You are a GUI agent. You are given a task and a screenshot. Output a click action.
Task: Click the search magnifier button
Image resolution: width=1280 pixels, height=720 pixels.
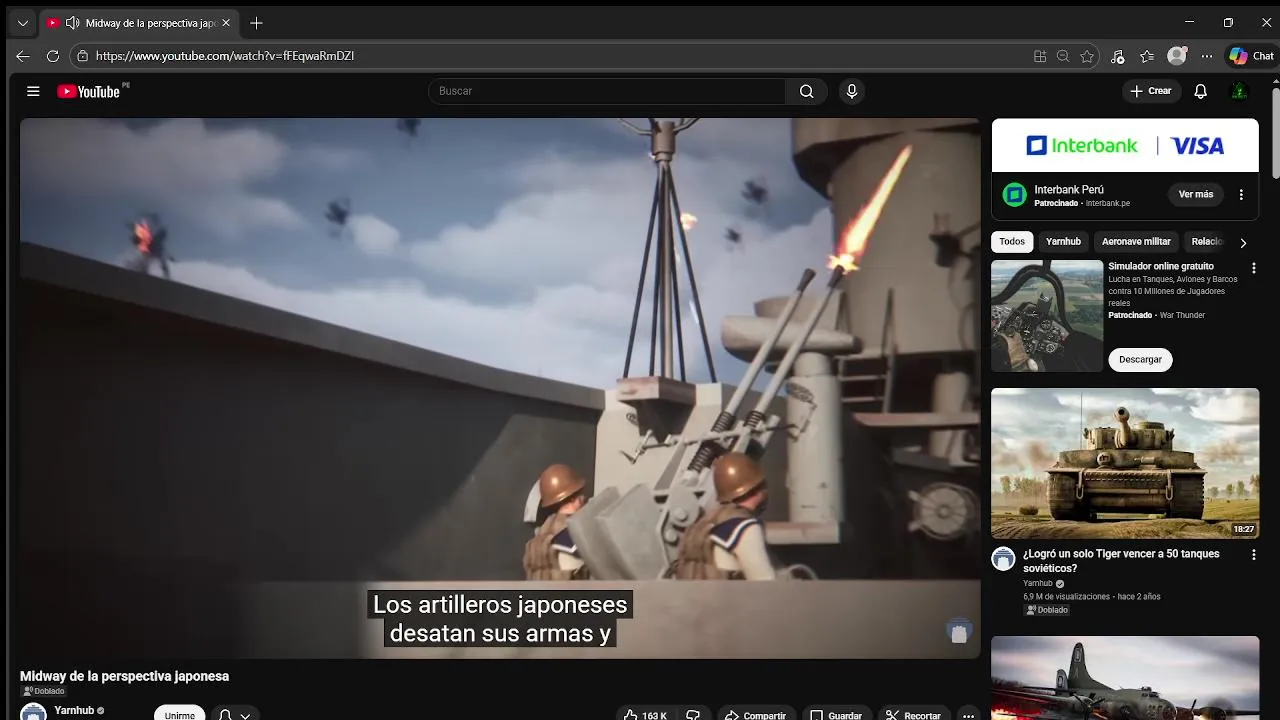pos(806,91)
